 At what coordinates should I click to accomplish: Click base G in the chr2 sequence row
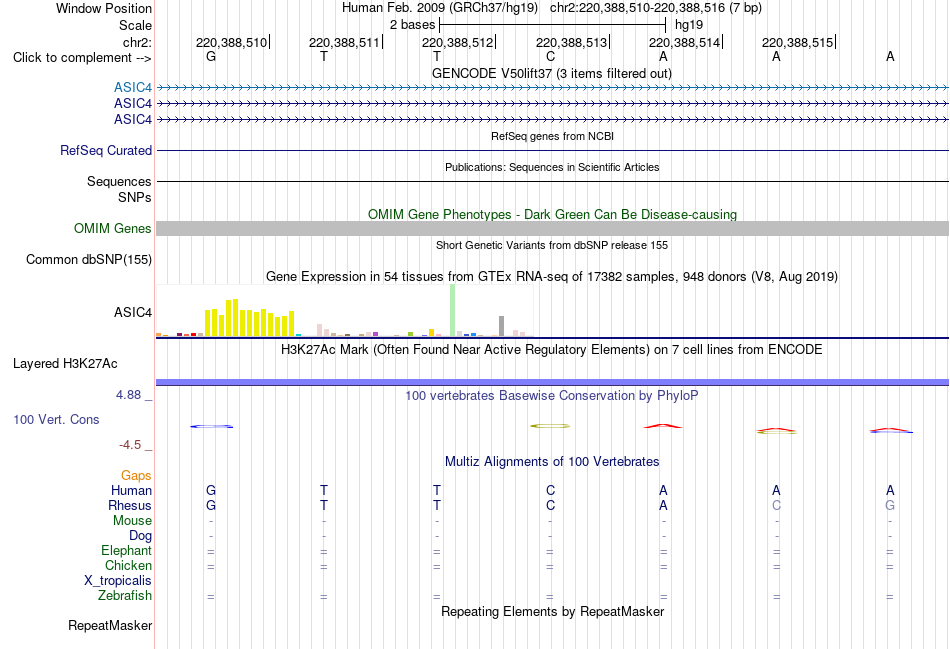[211, 56]
